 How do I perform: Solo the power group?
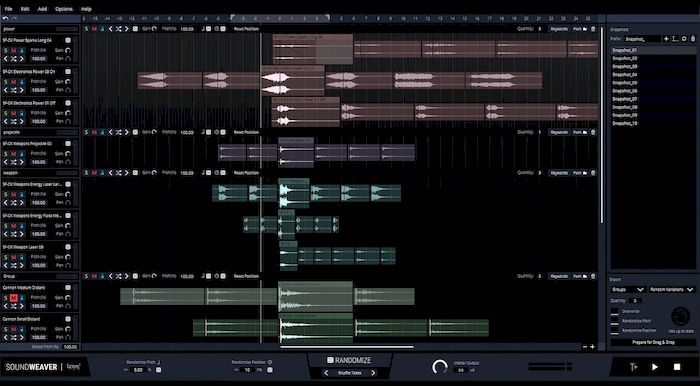tap(86, 29)
